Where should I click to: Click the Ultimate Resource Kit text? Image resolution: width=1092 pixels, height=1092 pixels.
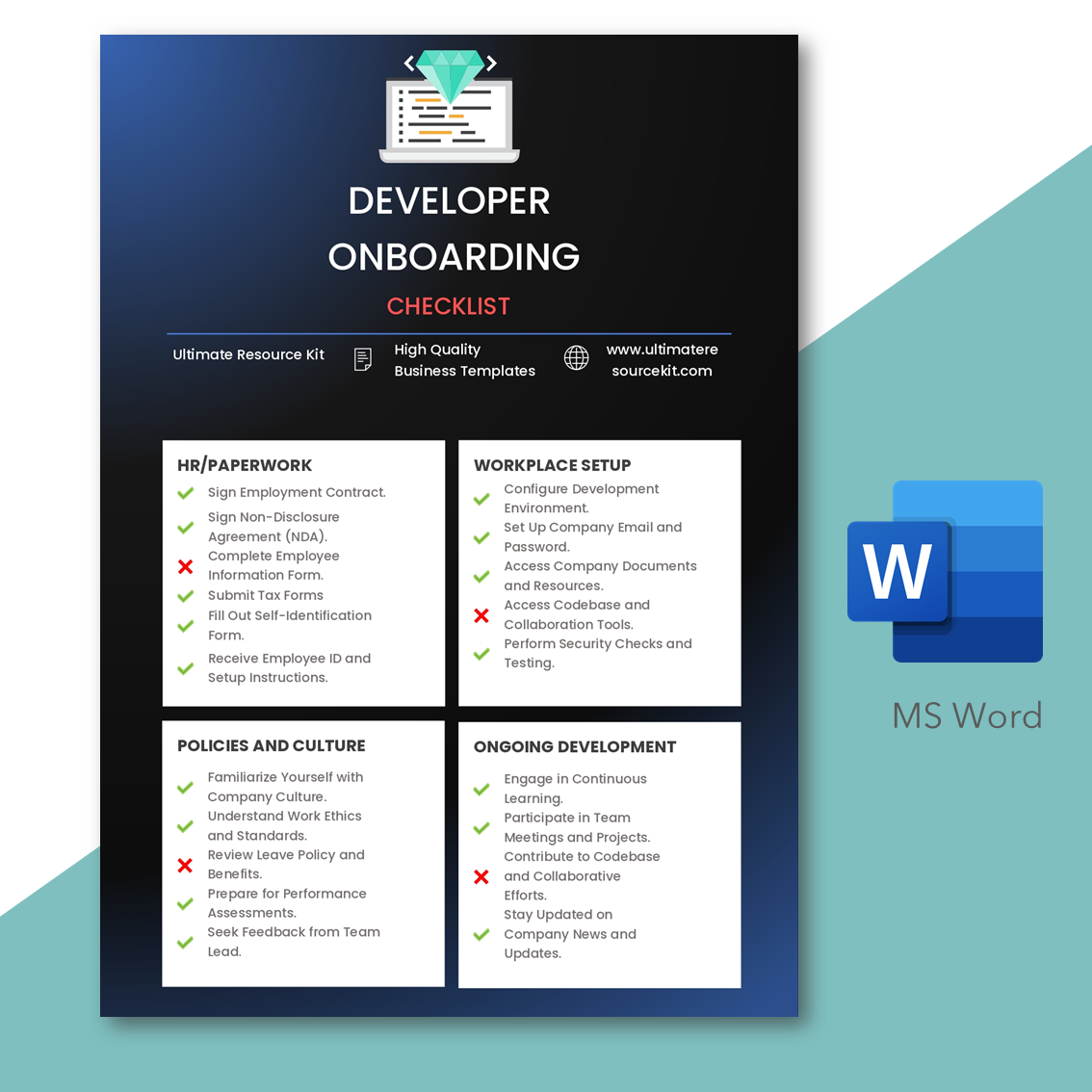click(248, 354)
